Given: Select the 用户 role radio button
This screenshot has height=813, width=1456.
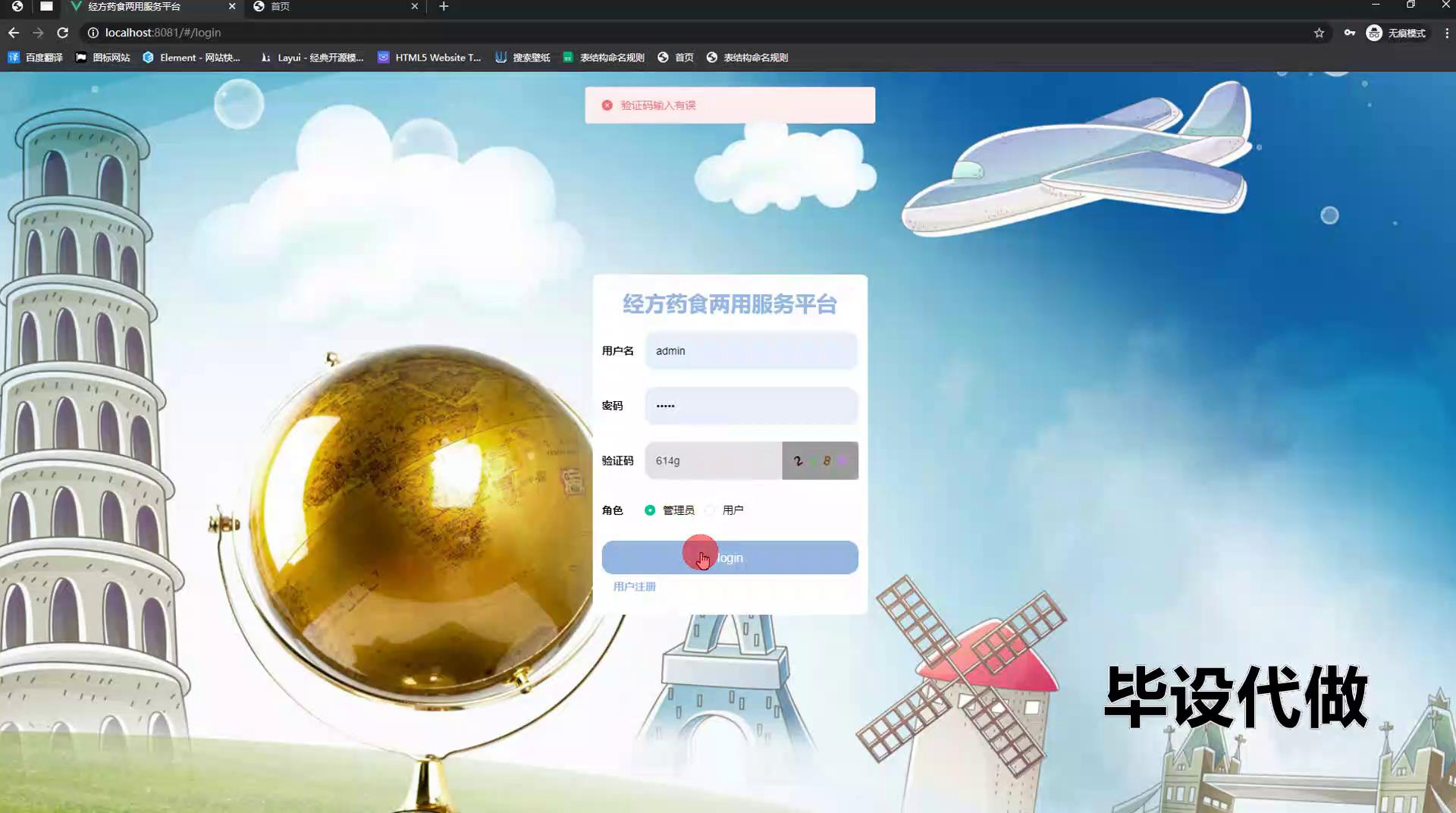Looking at the screenshot, I should (710, 510).
